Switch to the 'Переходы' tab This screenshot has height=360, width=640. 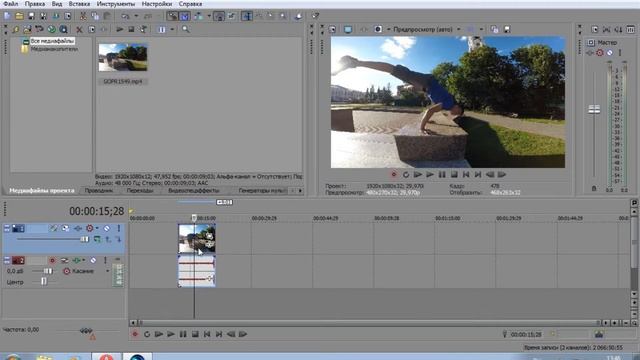coord(140,191)
